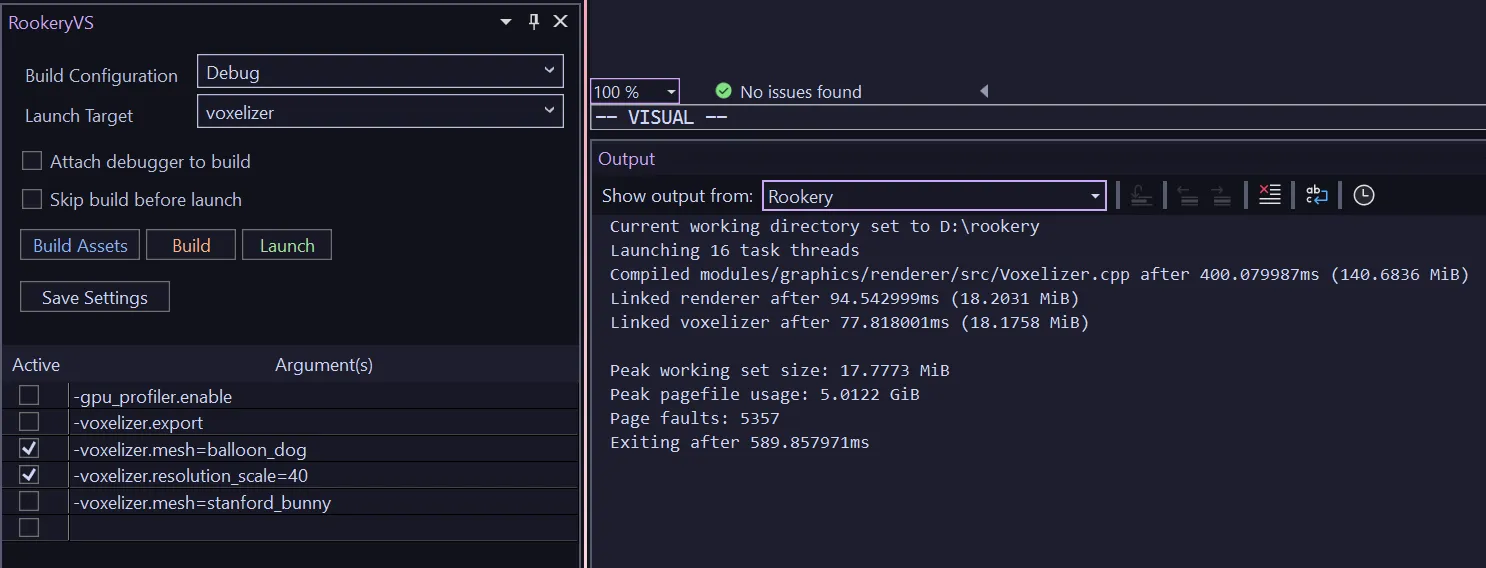
Task: Click the Build Assets button
Action: tap(80, 245)
